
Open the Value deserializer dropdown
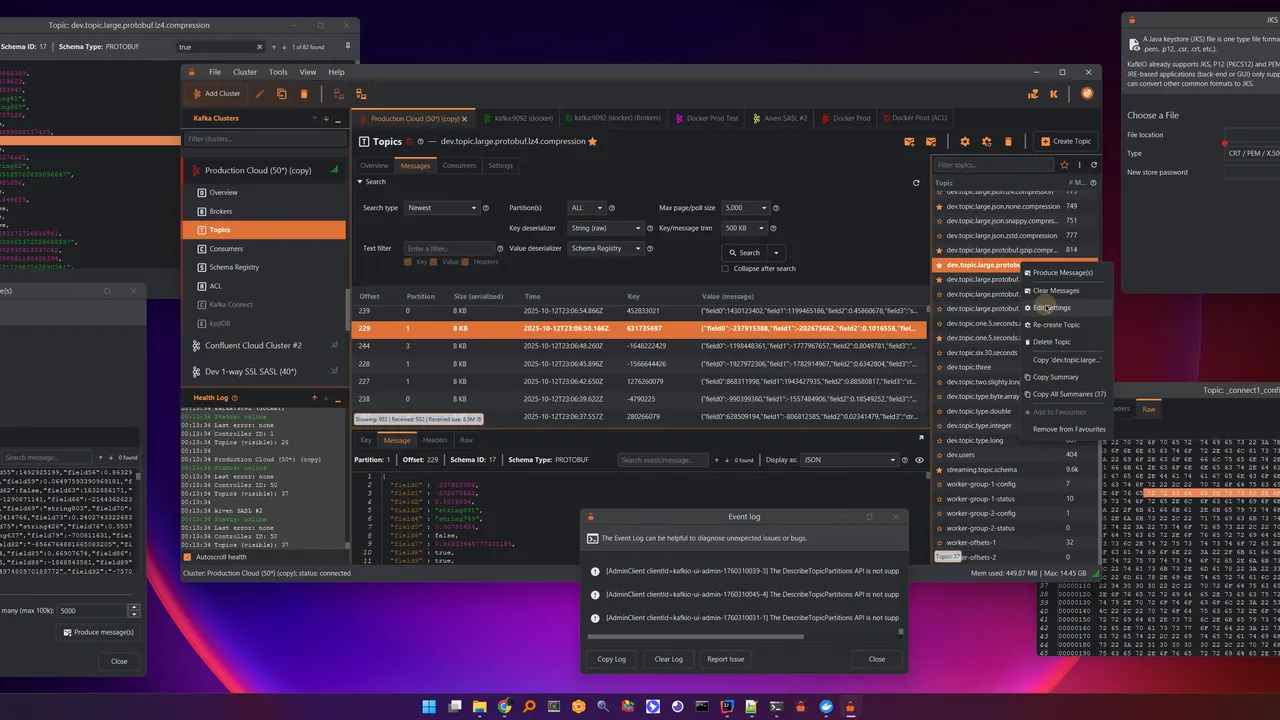605,248
